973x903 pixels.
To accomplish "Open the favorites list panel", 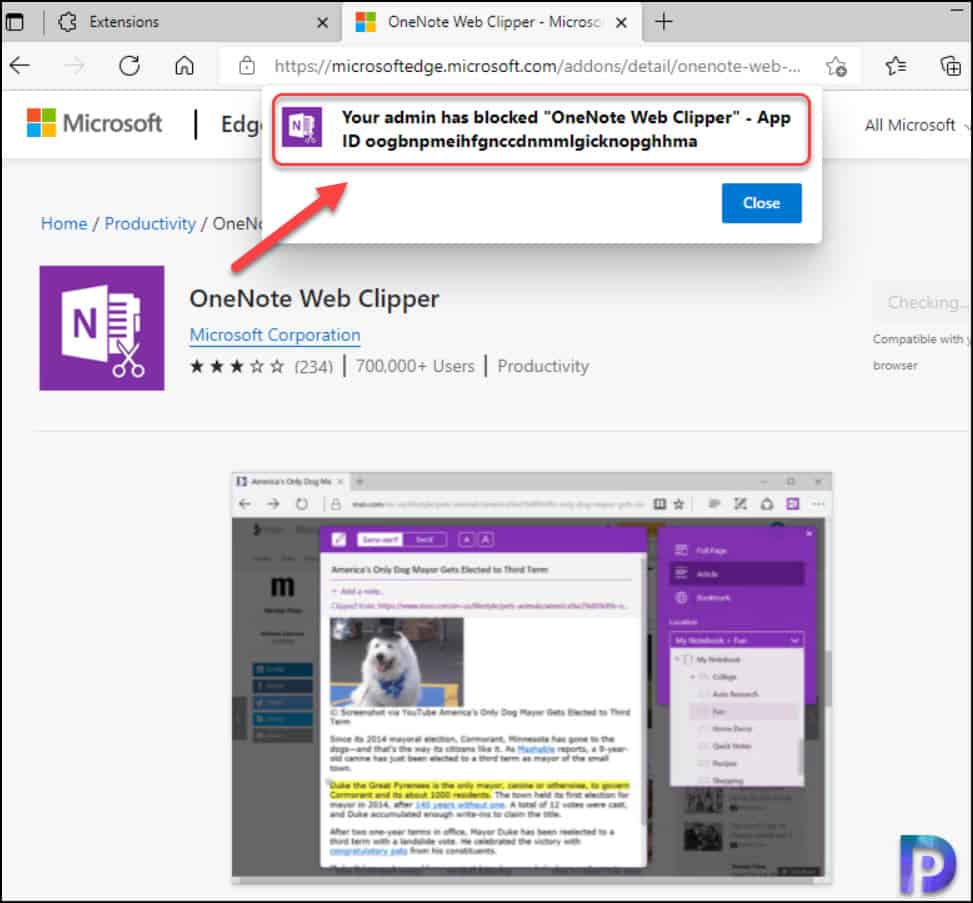I will coord(896,64).
